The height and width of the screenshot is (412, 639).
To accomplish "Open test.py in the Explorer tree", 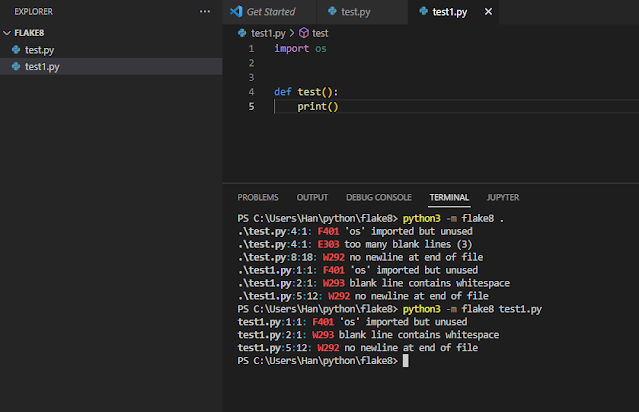I will coord(39,50).
